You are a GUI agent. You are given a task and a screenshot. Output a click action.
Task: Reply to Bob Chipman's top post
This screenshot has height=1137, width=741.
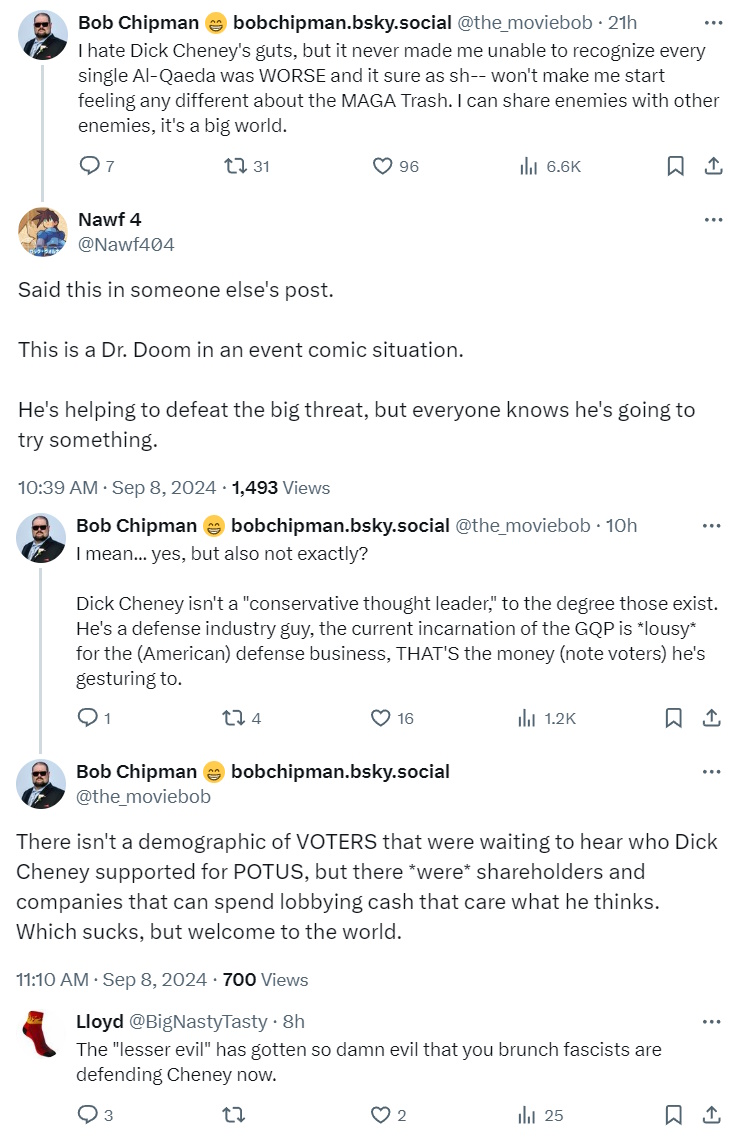click(x=88, y=166)
